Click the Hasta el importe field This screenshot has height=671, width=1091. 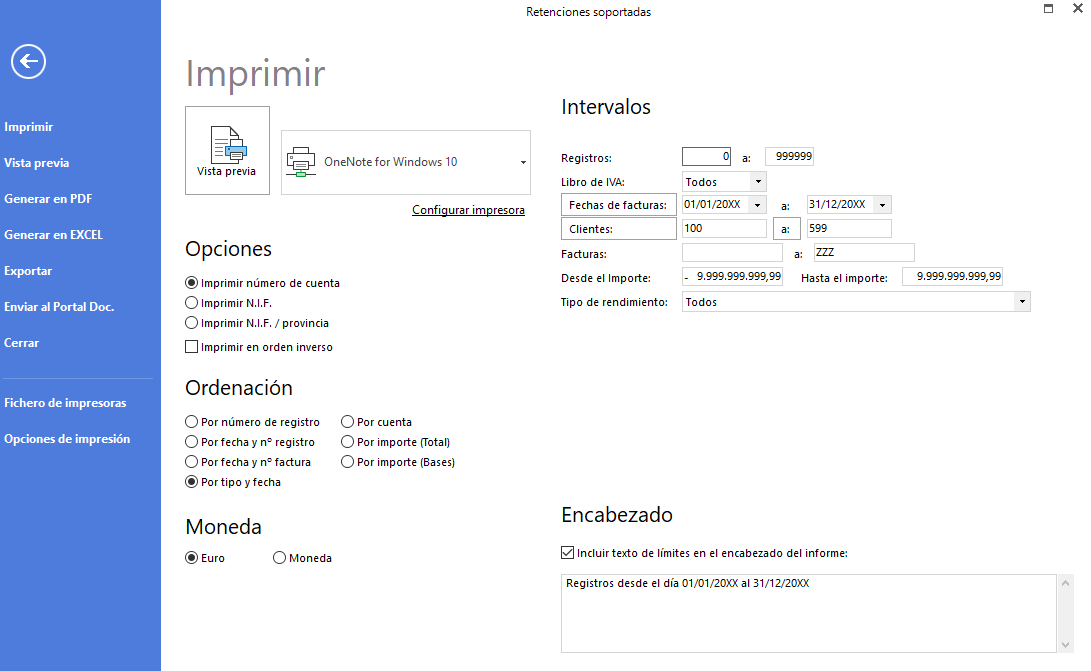pos(952,276)
